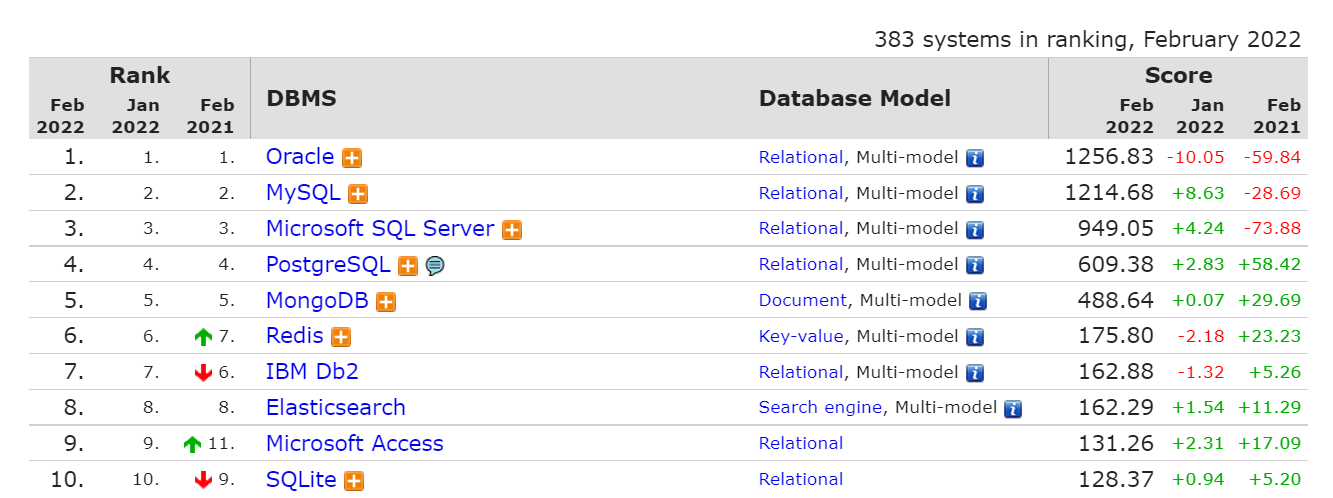Click the speech bubble icon beside PostgreSQL
This screenshot has width=1333, height=498.
434,266
